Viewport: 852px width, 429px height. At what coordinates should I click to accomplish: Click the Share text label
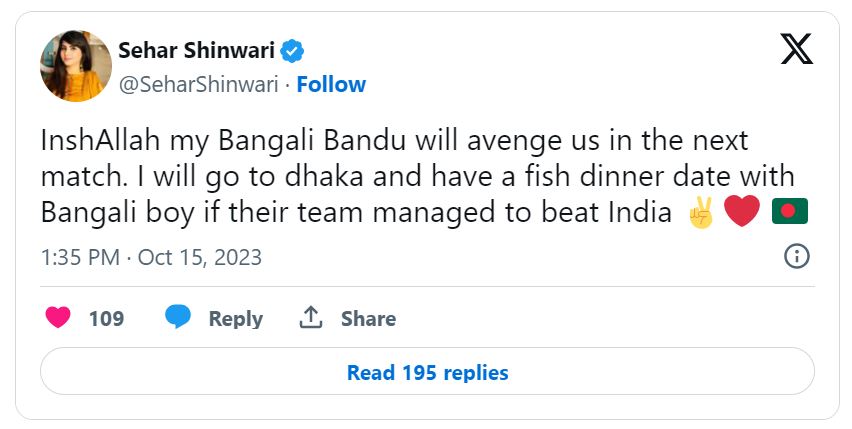pos(368,318)
